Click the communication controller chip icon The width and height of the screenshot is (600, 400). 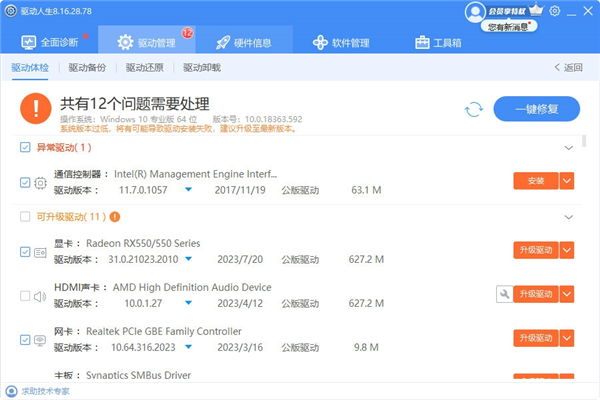40,183
